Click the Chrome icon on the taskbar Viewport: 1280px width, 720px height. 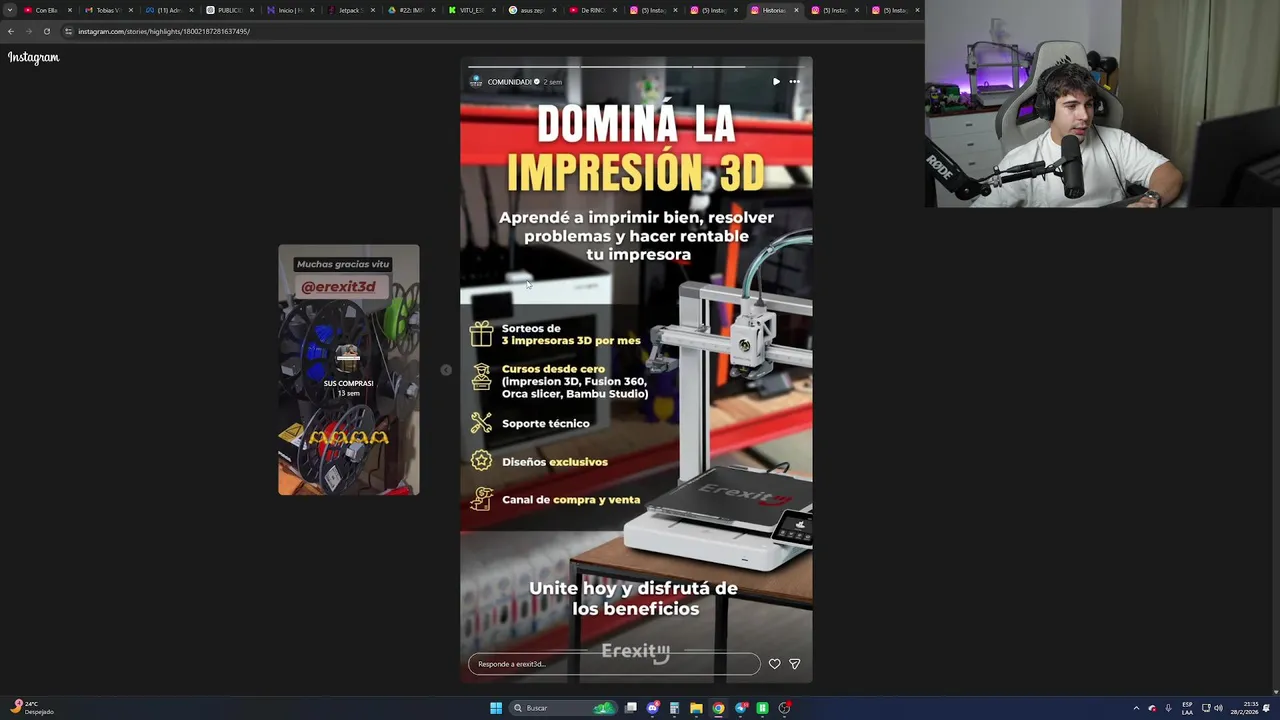(718, 708)
